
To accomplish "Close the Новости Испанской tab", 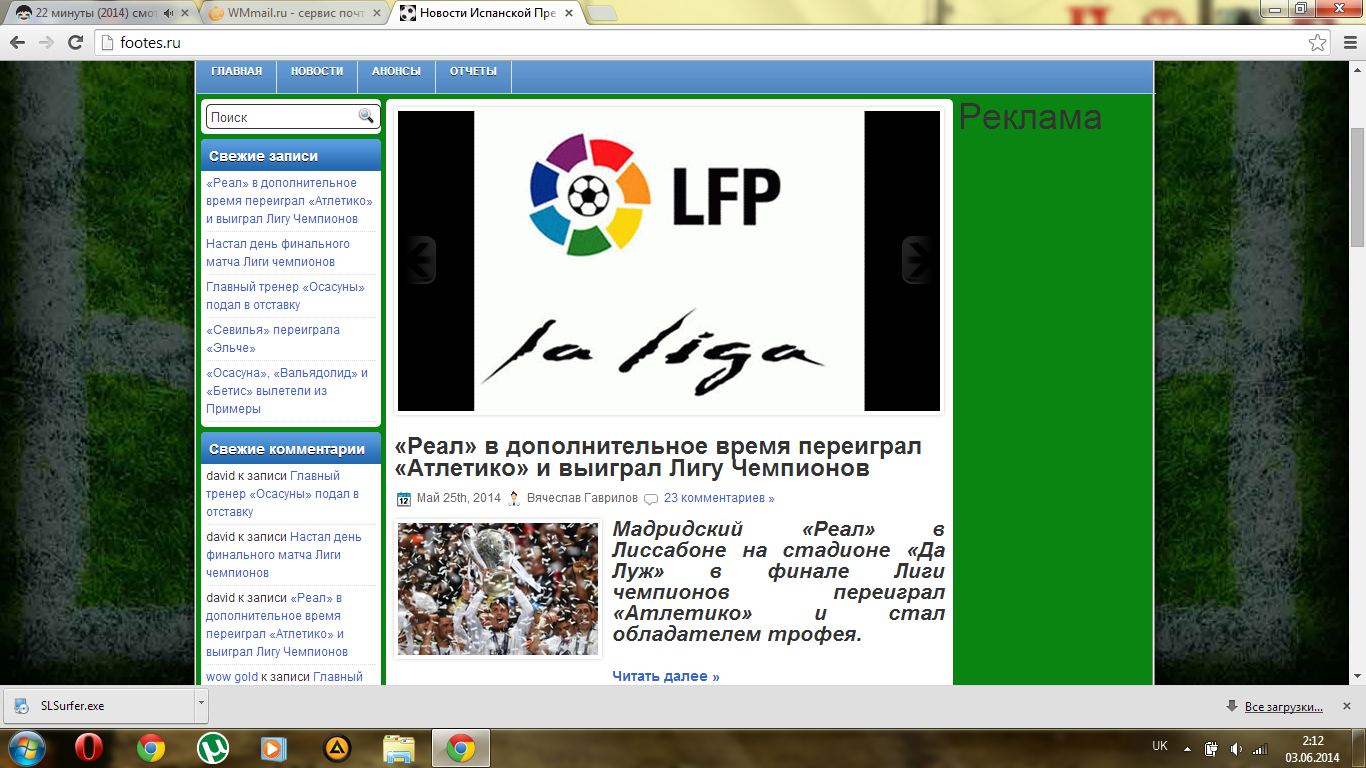I will click(571, 13).
